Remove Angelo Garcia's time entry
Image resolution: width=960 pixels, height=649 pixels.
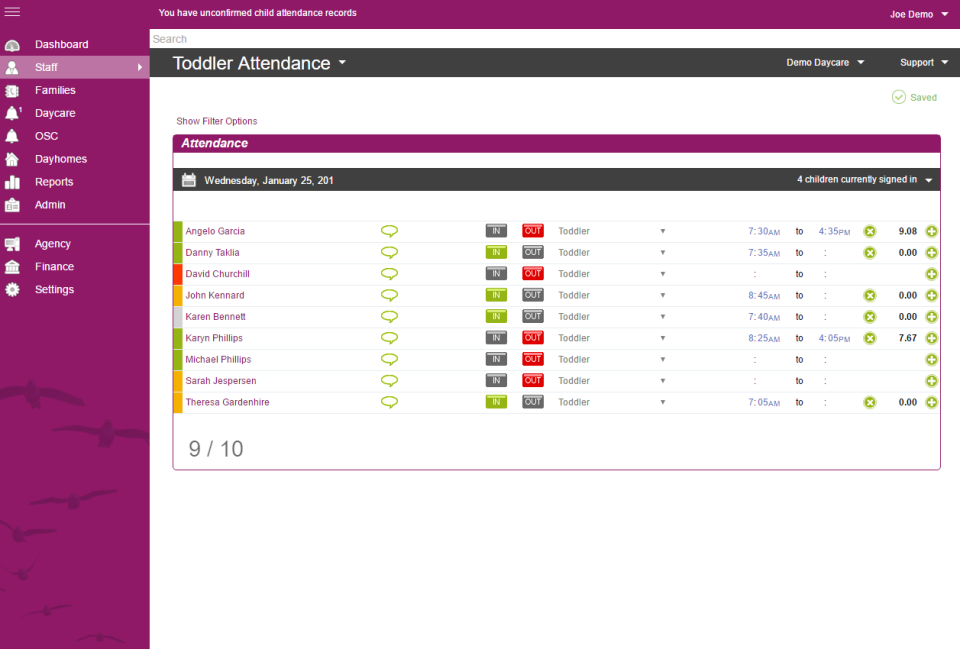click(x=869, y=231)
